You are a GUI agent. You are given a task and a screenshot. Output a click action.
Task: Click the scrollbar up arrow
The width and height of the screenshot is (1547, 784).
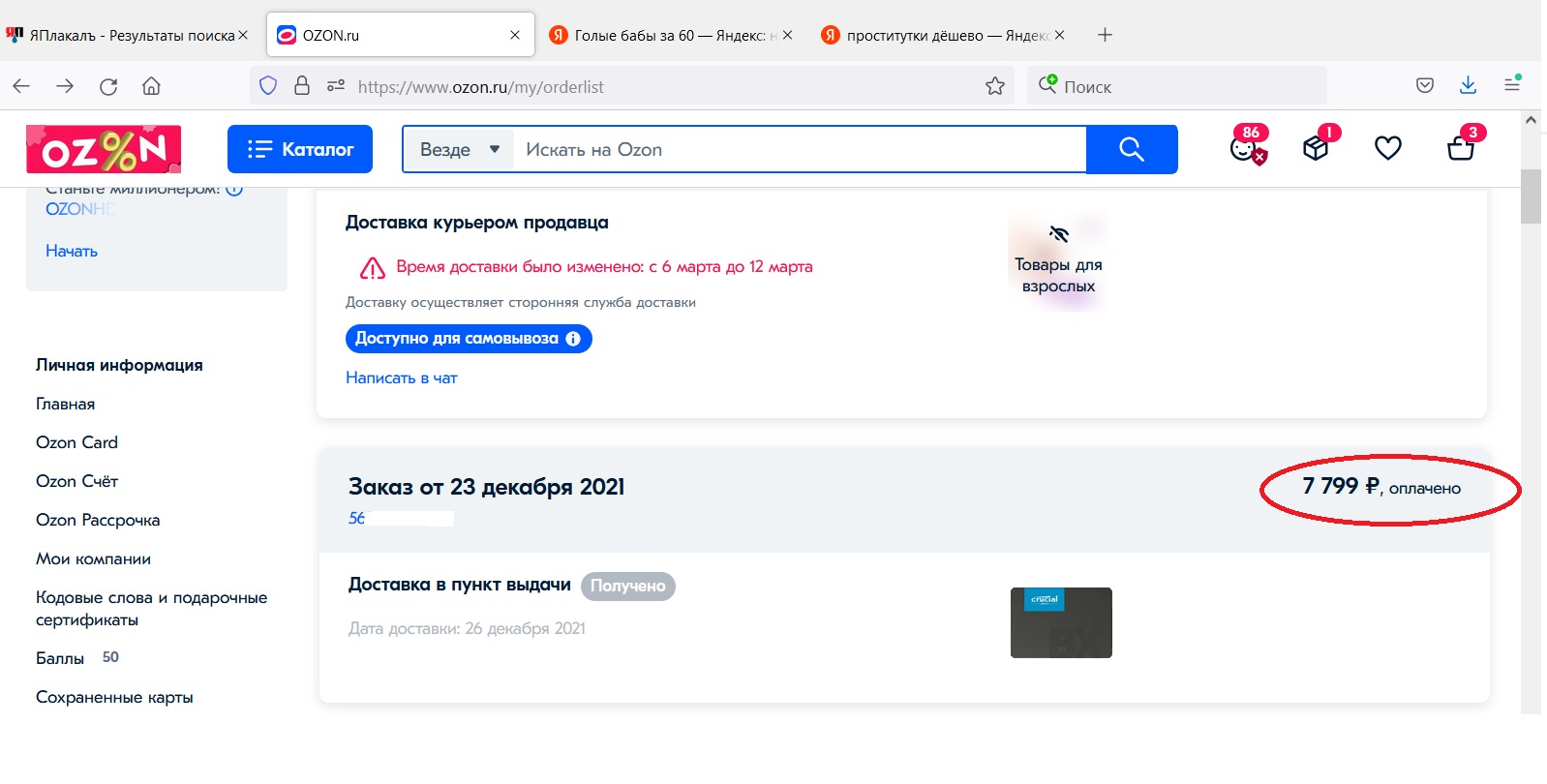pyautogui.click(x=1531, y=120)
